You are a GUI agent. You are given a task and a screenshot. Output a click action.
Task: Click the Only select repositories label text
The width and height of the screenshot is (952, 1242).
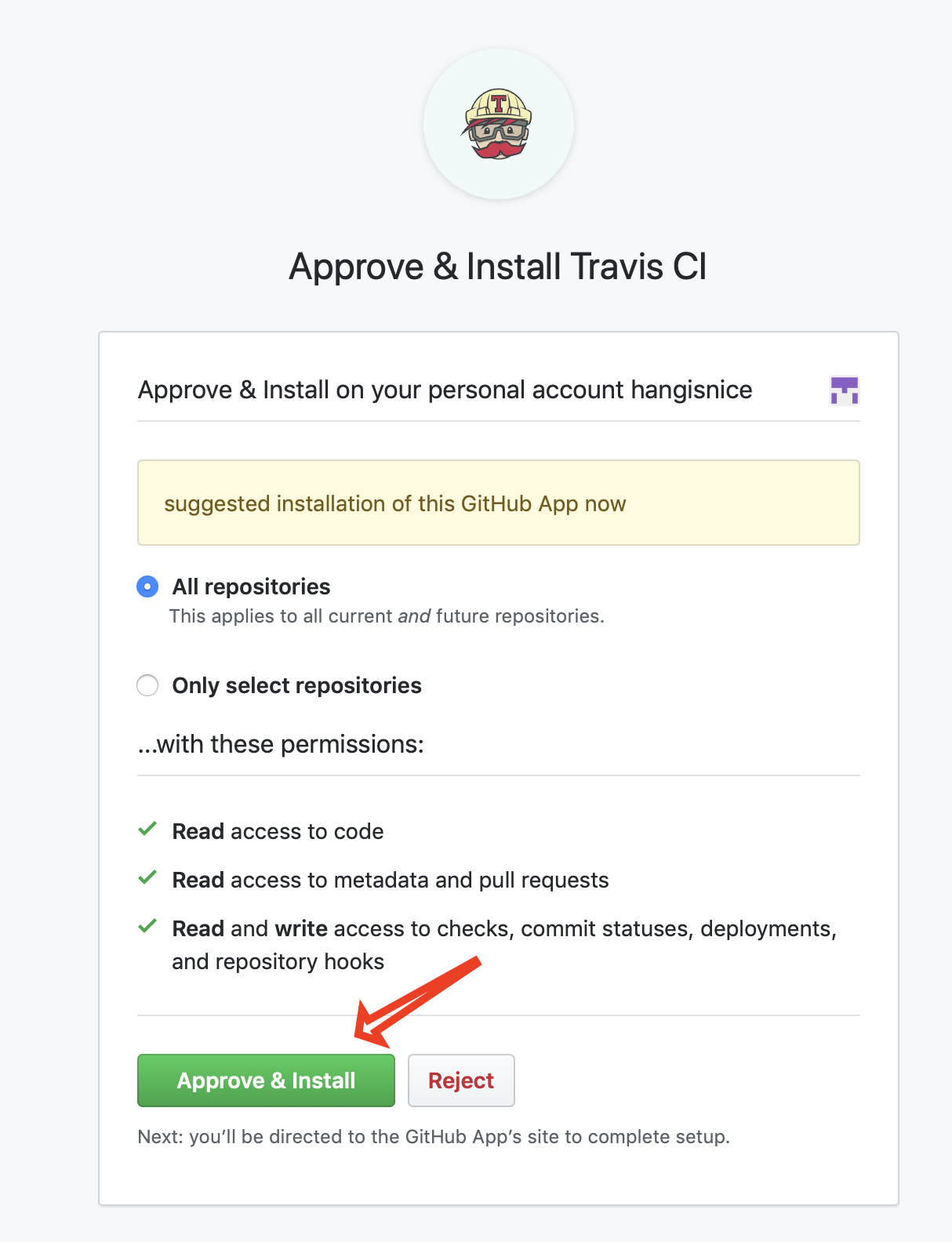coord(296,685)
